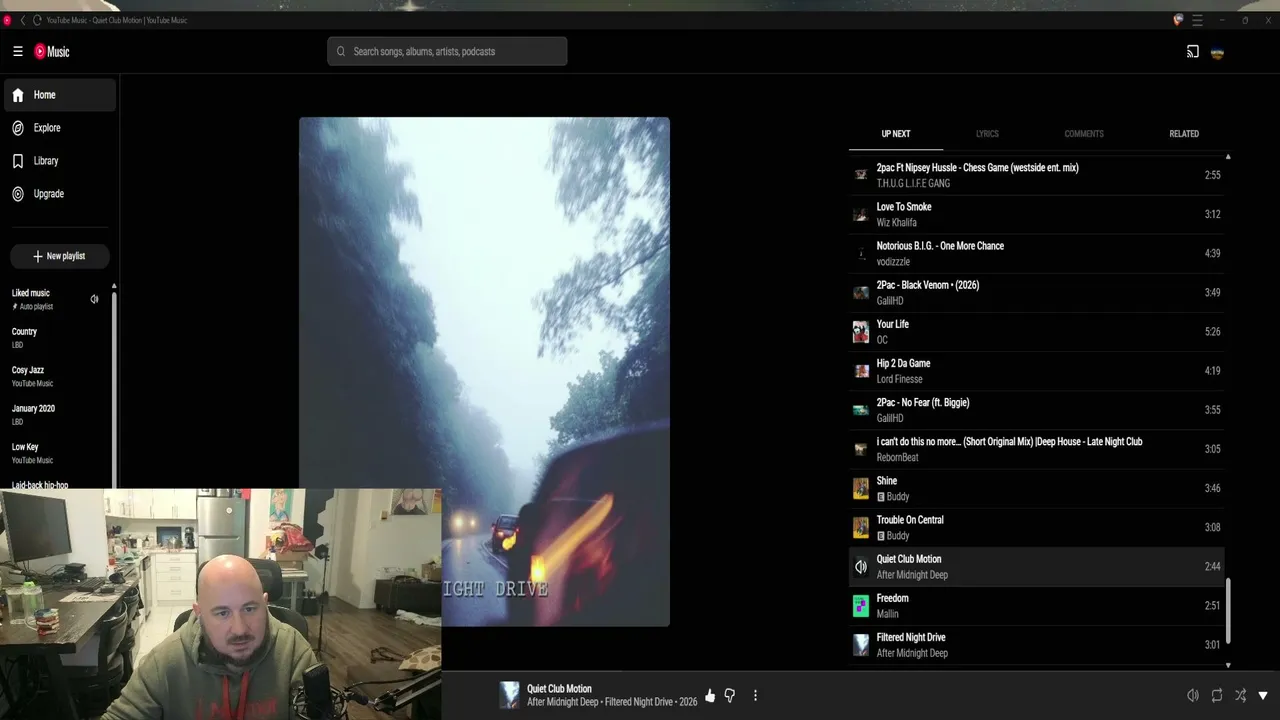
Task: Reload the page with the refresh icon
Action: tap(37, 20)
